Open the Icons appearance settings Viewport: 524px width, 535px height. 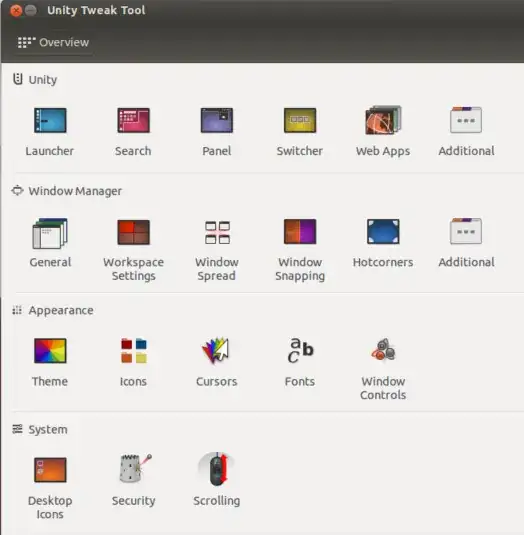tap(134, 350)
